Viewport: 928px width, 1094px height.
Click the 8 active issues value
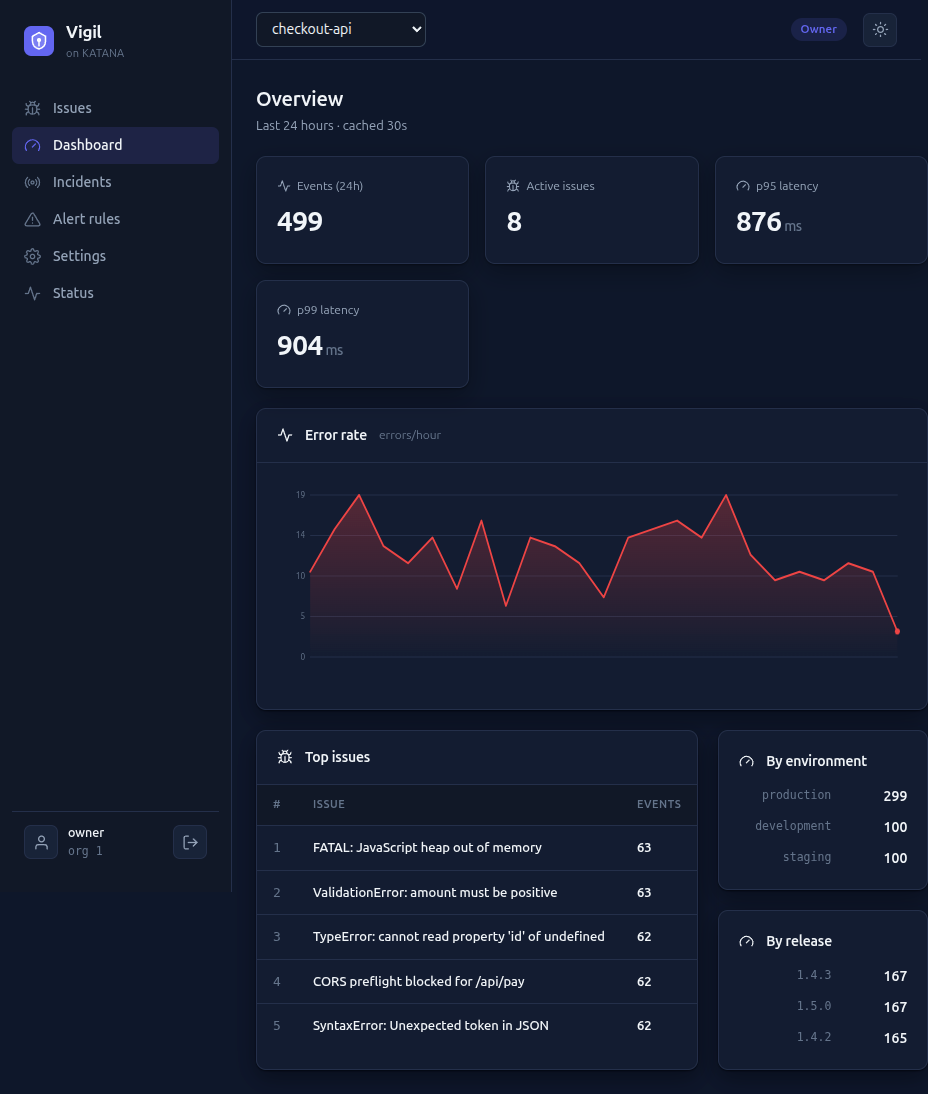pyautogui.click(x=514, y=221)
